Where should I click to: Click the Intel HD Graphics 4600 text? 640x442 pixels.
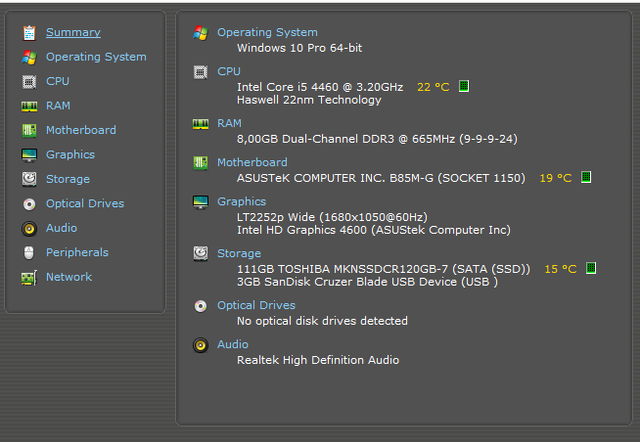pos(374,230)
